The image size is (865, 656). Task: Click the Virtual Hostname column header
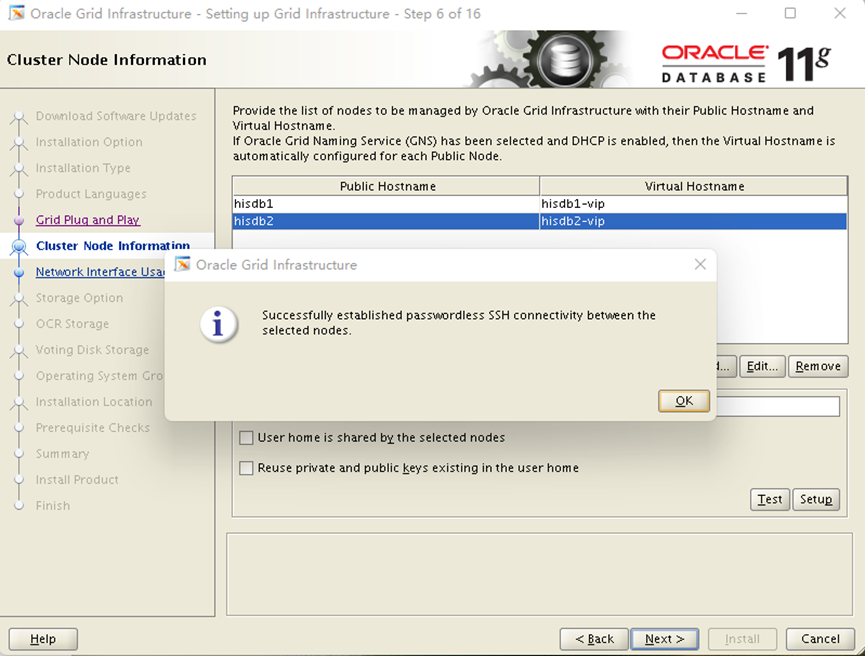tap(694, 186)
